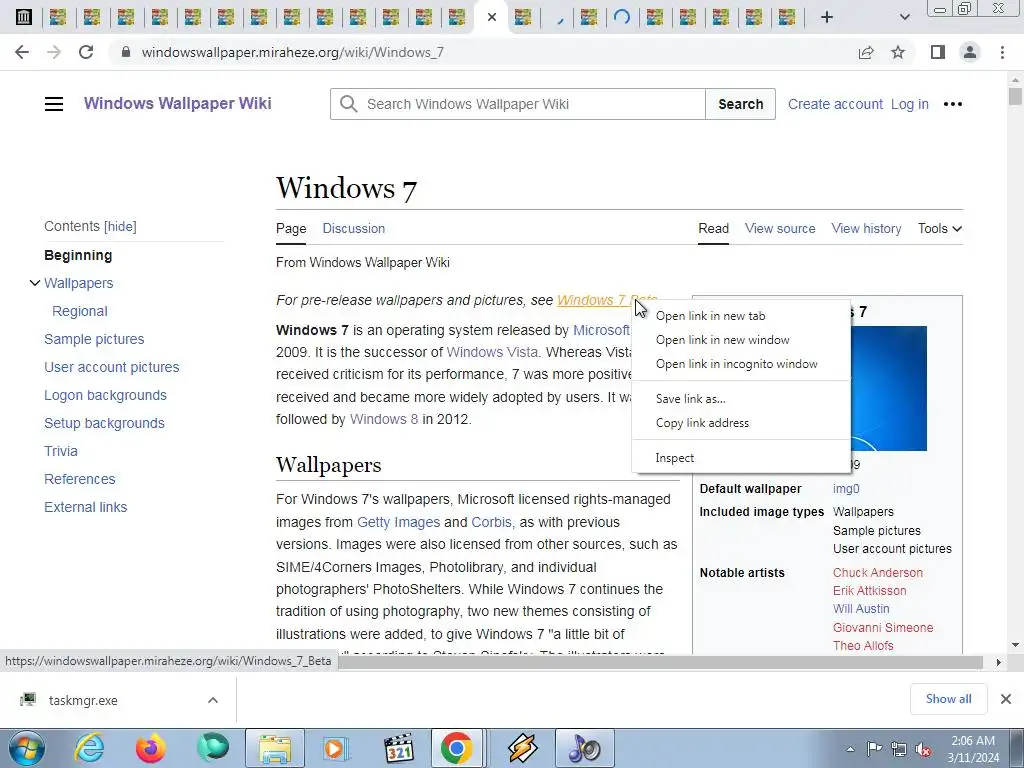
Task: Open Media Player Classic 321 taskbar icon
Action: point(398,748)
